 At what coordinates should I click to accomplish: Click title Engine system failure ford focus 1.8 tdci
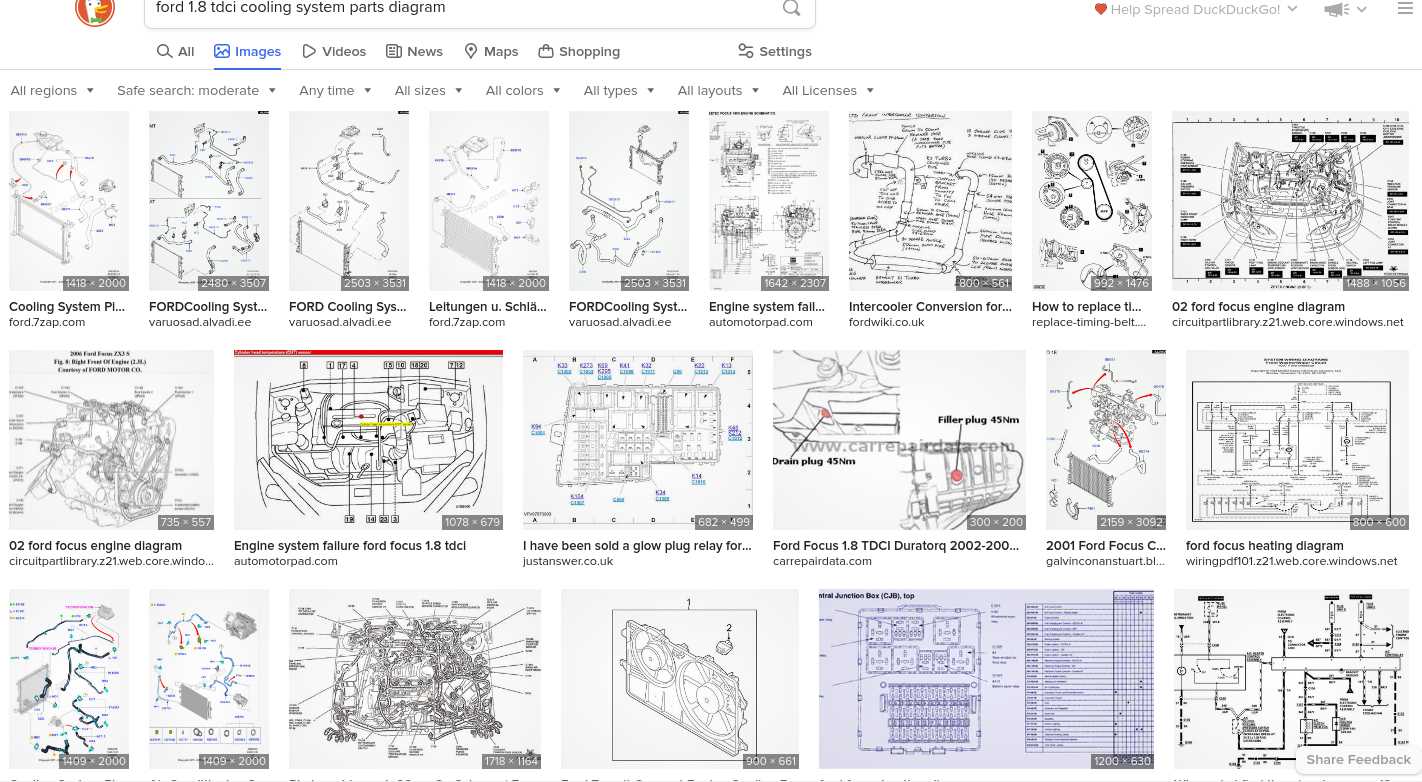click(350, 546)
